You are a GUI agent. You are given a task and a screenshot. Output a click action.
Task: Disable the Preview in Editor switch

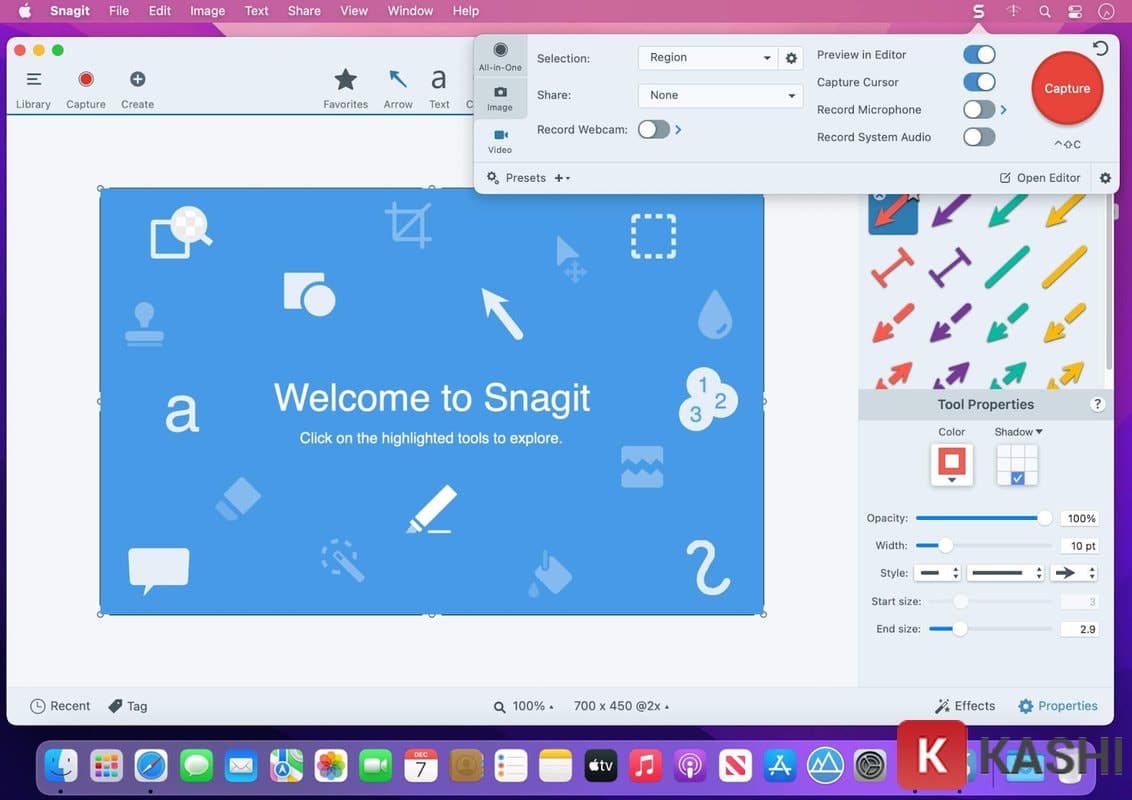(x=979, y=55)
